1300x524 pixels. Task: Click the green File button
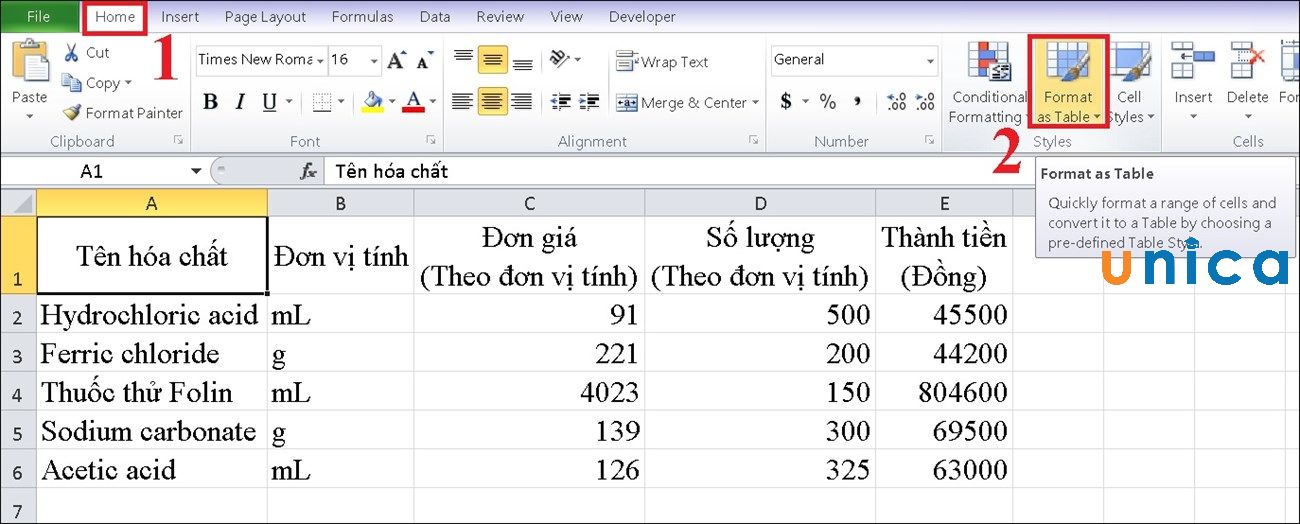(x=38, y=17)
